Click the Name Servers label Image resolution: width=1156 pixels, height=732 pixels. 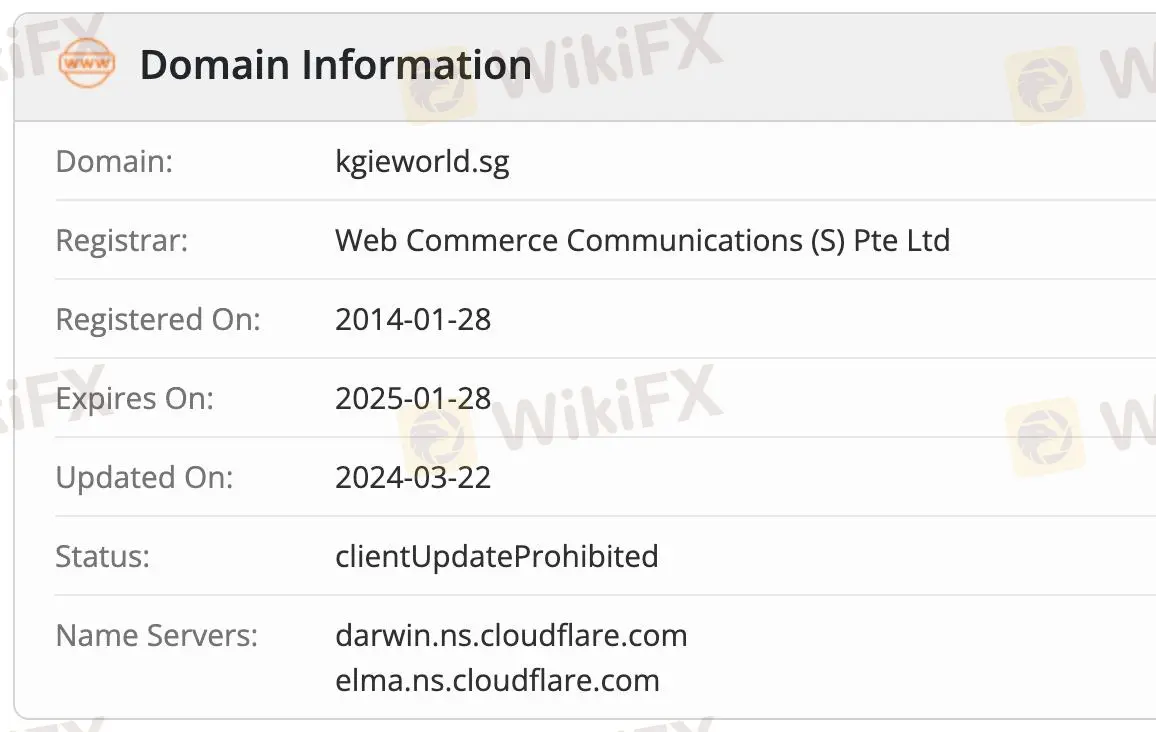coord(156,635)
